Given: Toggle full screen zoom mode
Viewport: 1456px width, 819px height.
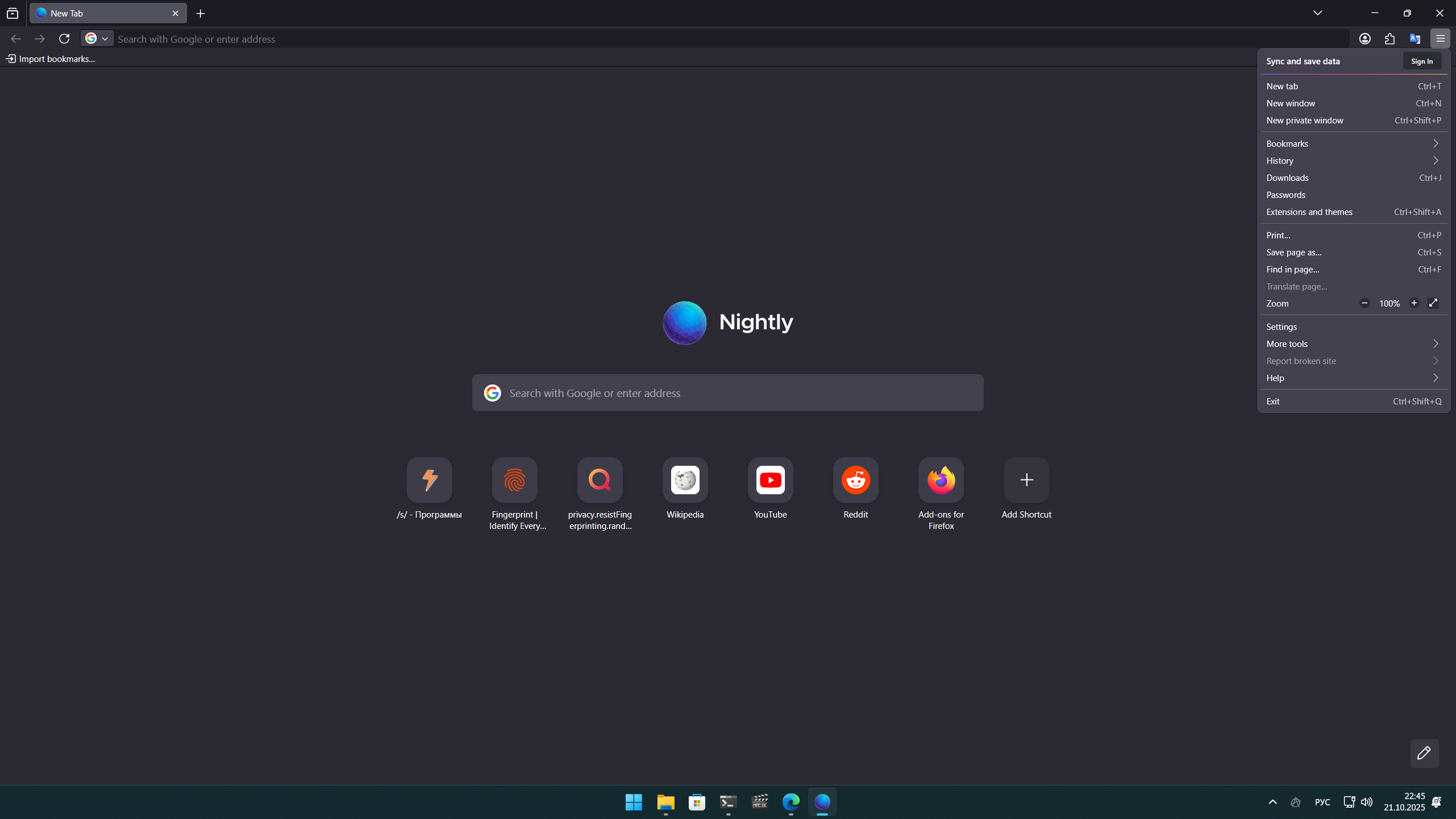Looking at the screenshot, I should (1433, 303).
